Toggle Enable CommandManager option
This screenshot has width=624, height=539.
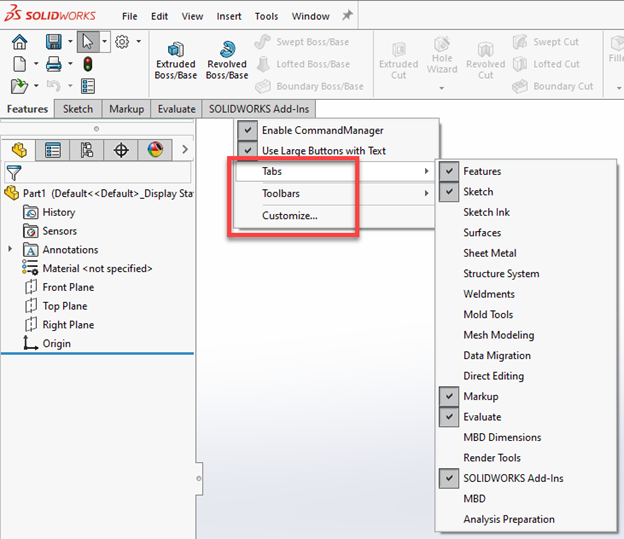click(x=337, y=130)
